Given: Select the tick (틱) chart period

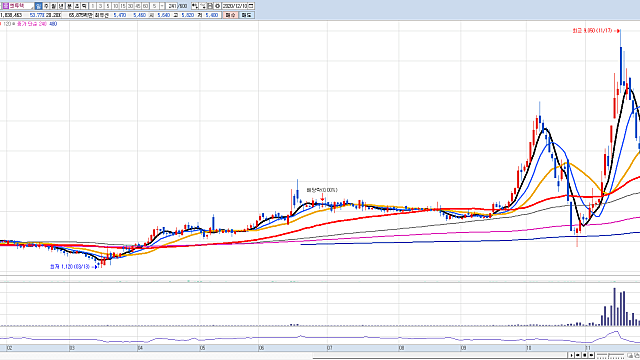Looking at the screenshot, I should (84, 6).
